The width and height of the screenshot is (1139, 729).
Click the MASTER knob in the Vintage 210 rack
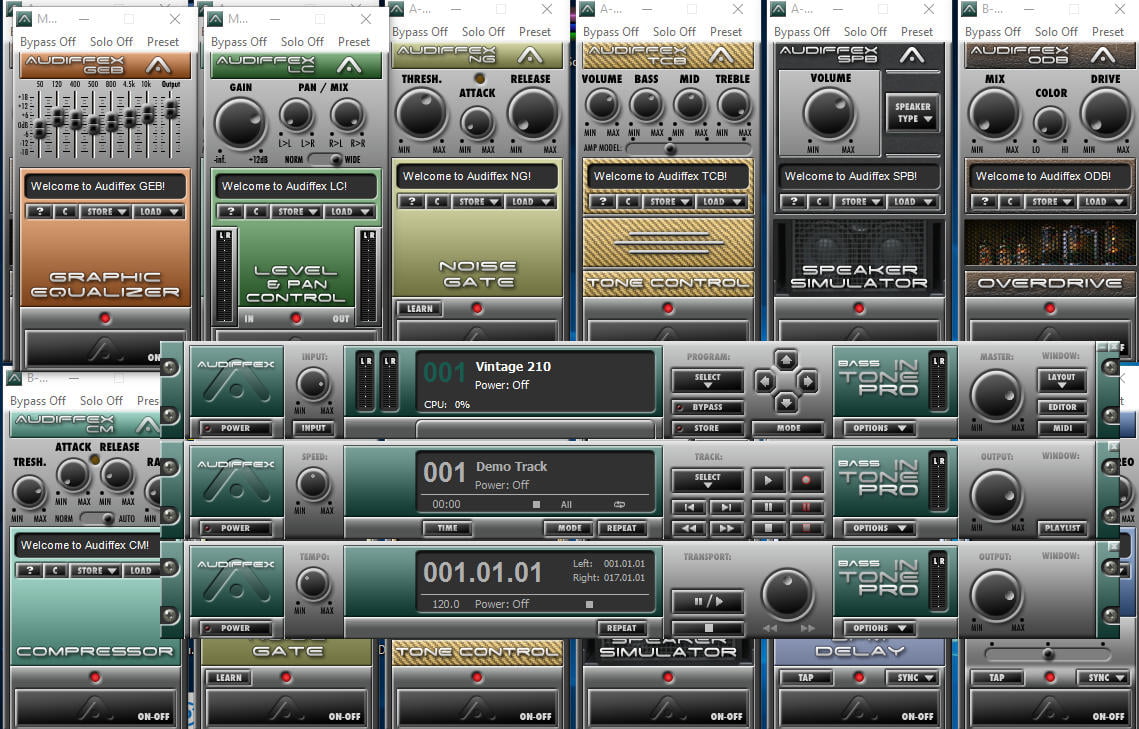click(995, 394)
